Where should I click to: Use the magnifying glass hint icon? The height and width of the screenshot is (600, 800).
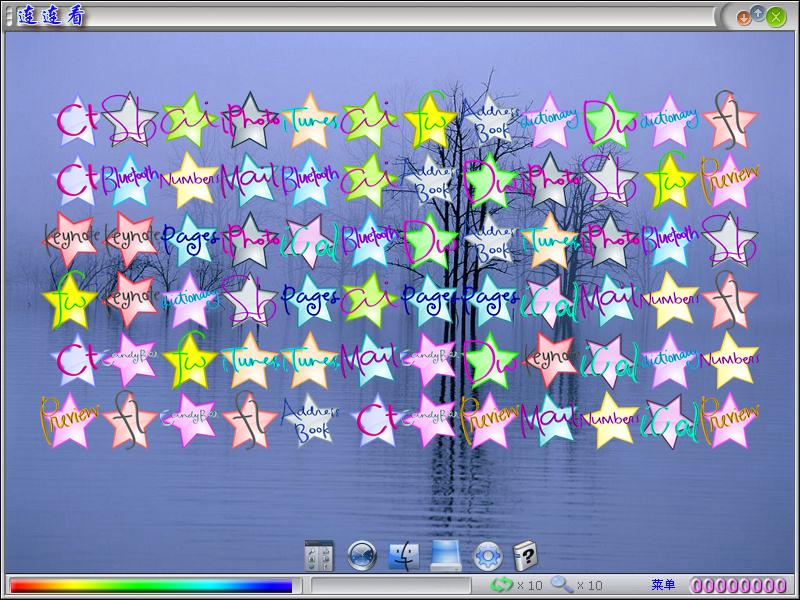(x=562, y=585)
